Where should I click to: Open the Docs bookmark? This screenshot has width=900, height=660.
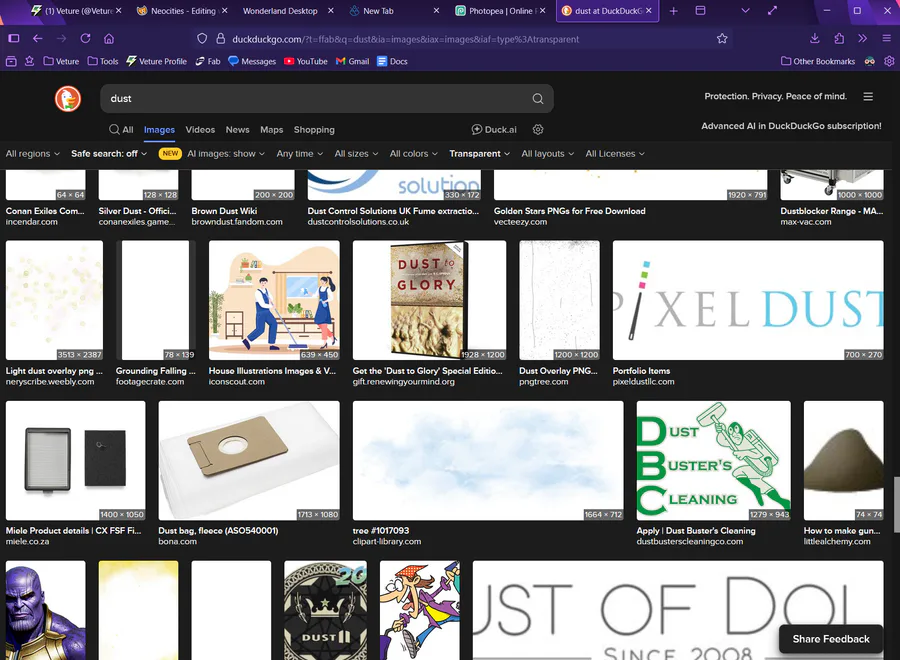[392, 61]
